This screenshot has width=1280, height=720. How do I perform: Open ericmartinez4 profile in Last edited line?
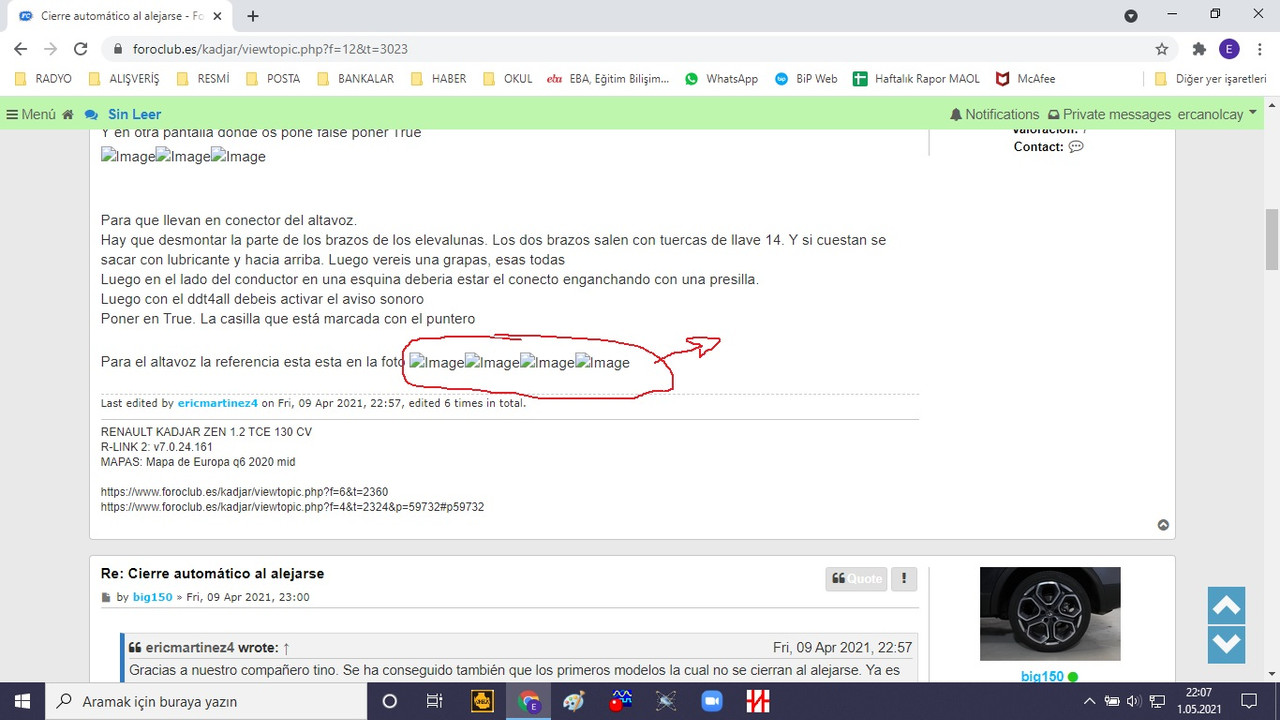[x=218, y=403]
